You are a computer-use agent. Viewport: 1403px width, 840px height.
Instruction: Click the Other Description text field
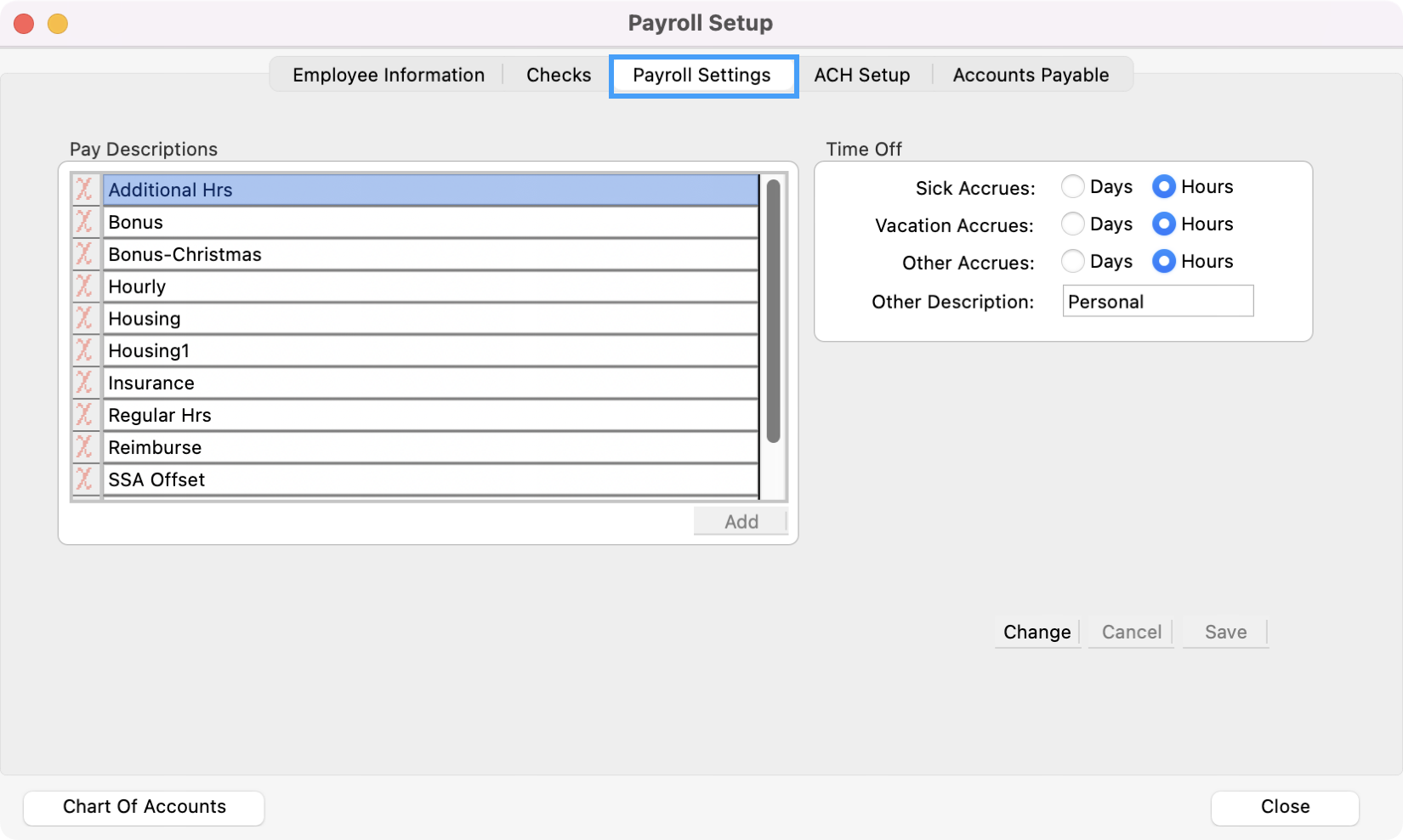tap(1157, 302)
